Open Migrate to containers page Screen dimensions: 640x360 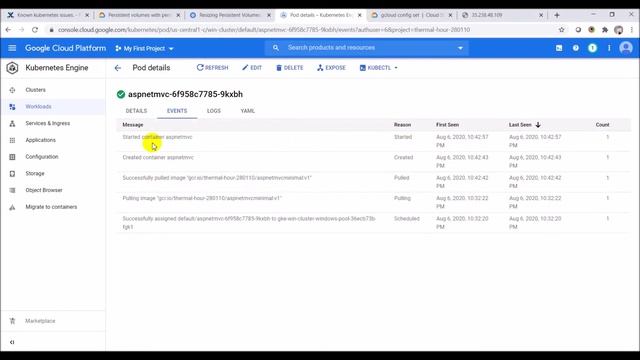pos(51,207)
